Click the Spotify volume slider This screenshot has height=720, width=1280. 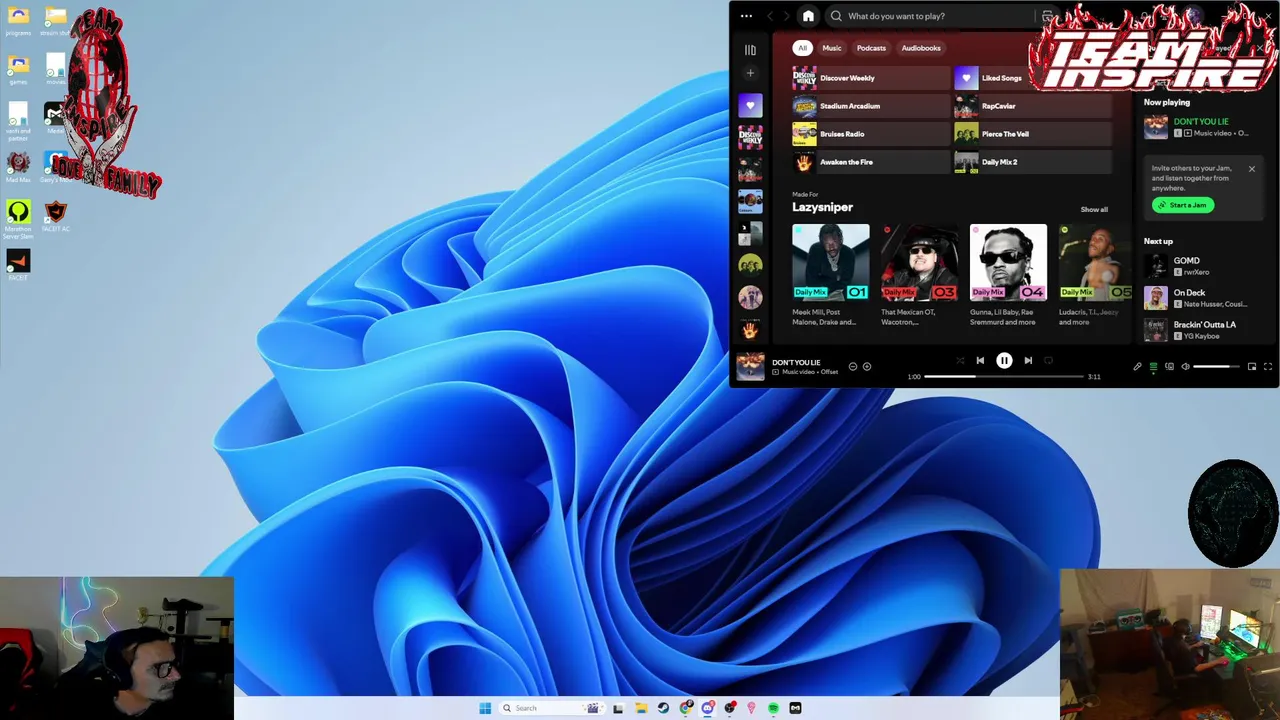(1217, 367)
